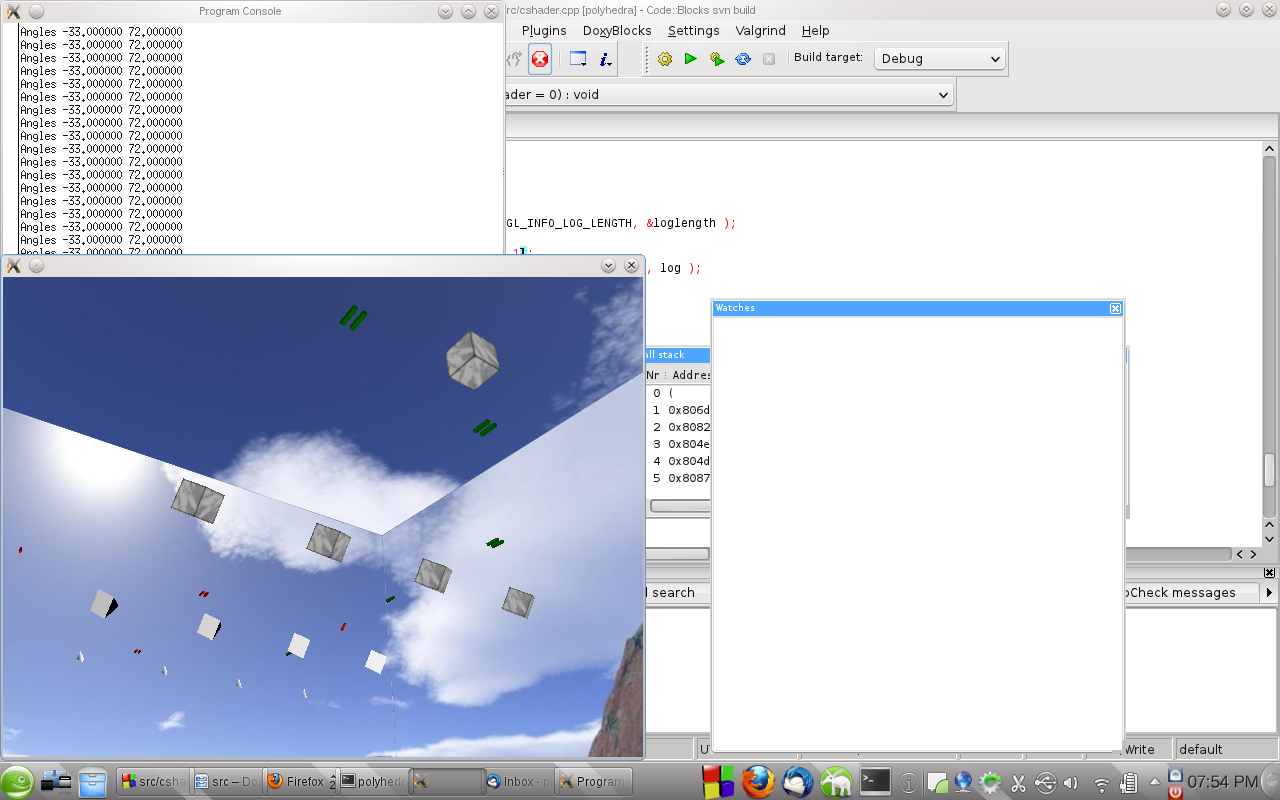Viewport: 1280px width, 800px height.
Task: Click the Build gear icon
Action: 665,59
